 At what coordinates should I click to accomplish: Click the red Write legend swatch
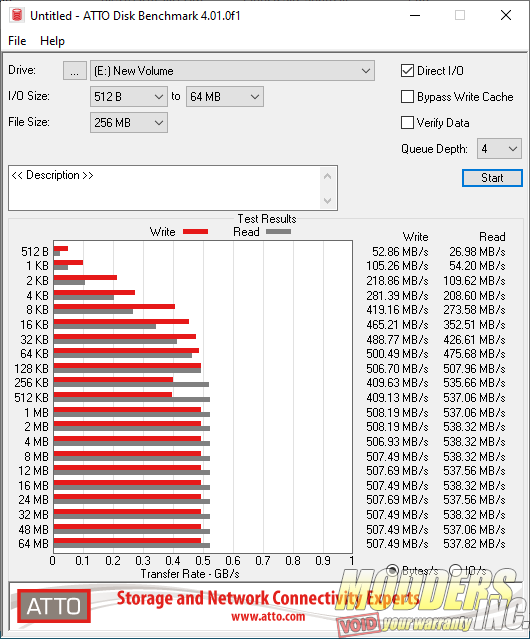point(196,231)
